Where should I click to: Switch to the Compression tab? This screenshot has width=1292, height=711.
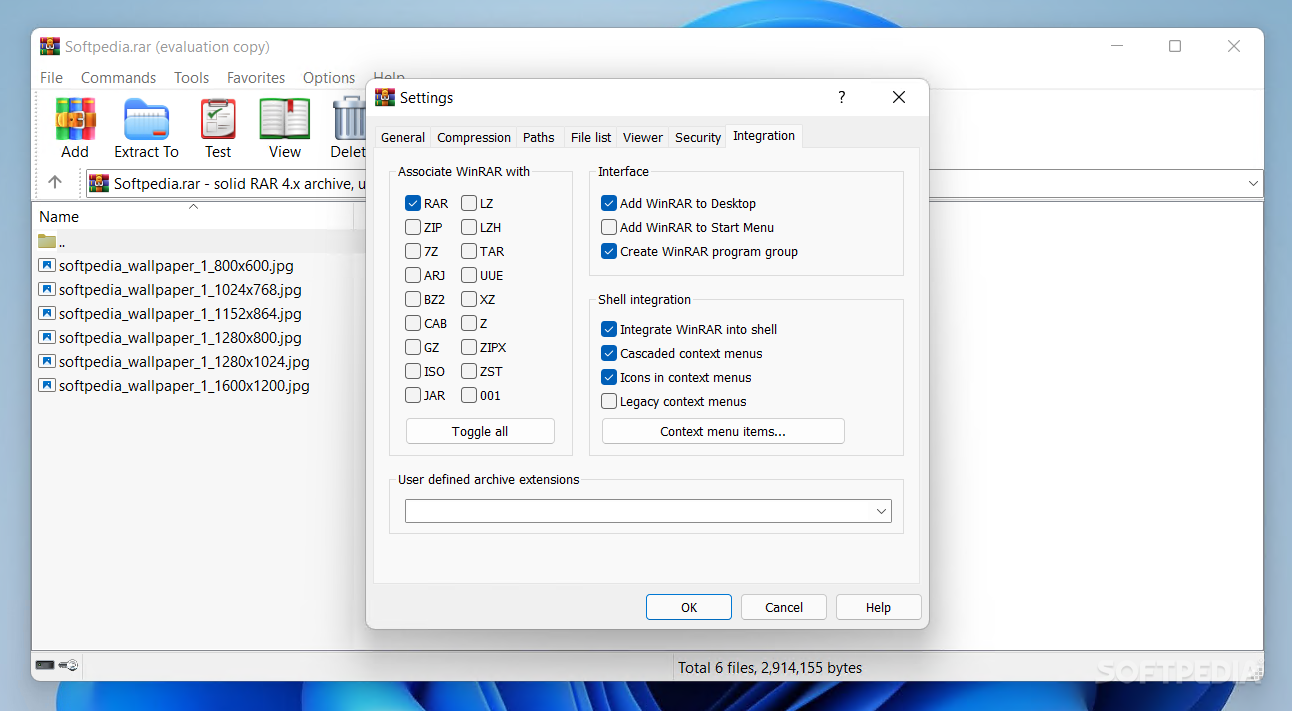(474, 137)
